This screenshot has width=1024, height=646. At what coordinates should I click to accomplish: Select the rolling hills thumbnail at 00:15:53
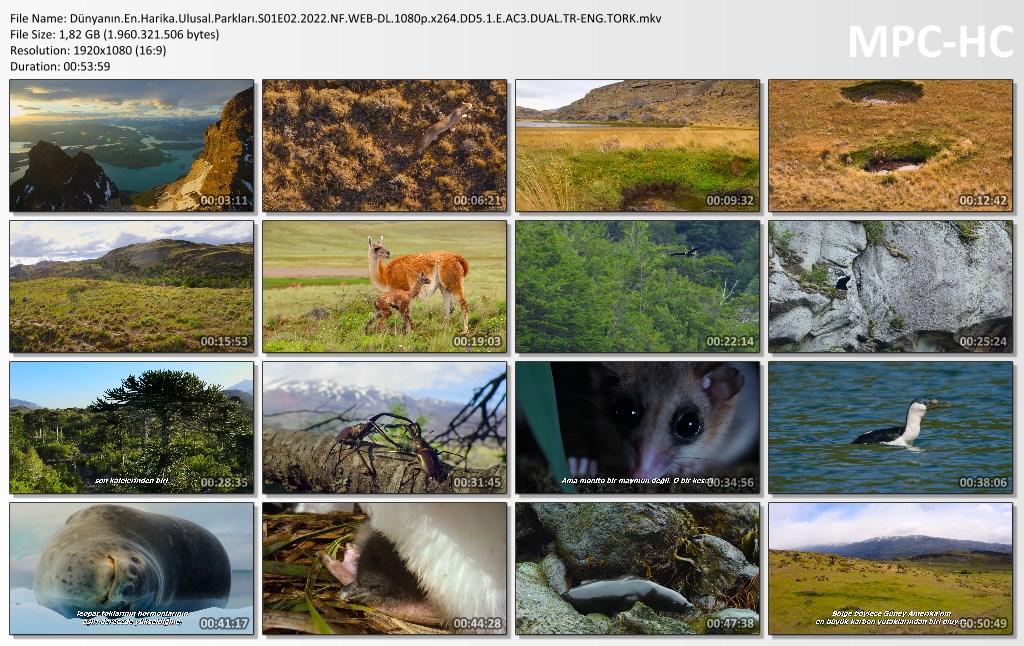(x=131, y=287)
